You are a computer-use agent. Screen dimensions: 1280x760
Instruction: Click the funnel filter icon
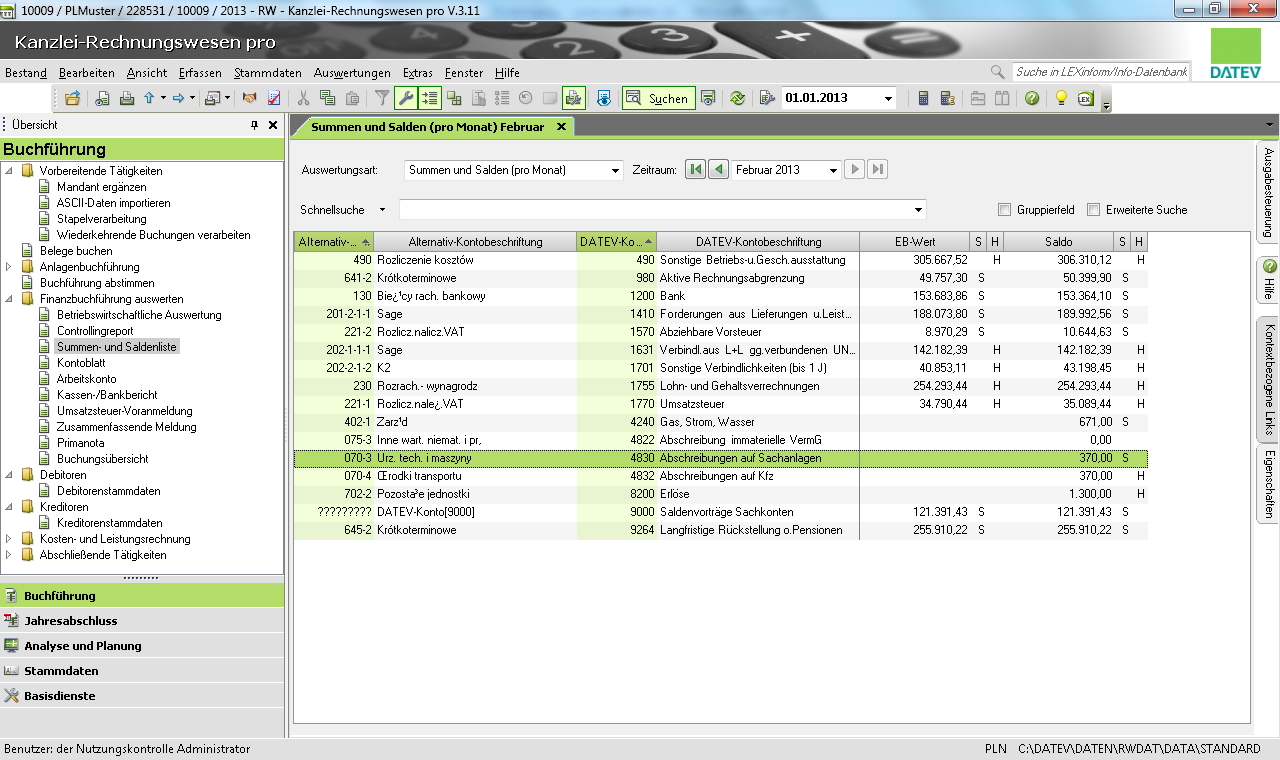tap(382, 98)
